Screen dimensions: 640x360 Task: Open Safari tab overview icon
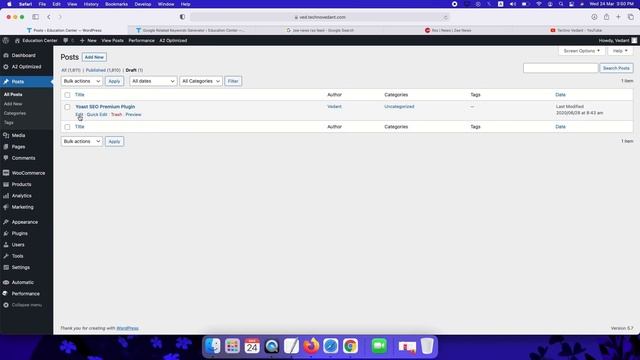click(x=631, y=17)
